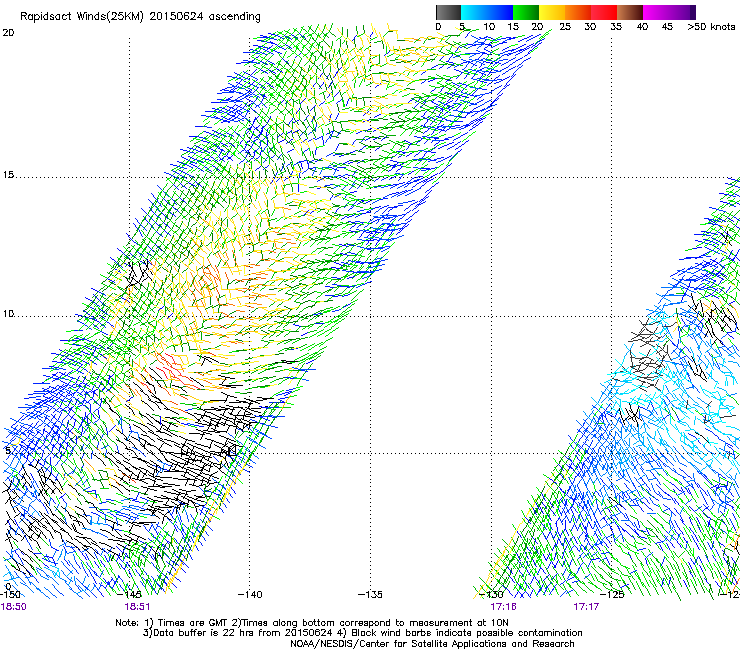Click the 'Rapidsact Winds(25KM) 20150624 ascending' title
Viewport: 740px width, 650px height.
click(x=140, y=17)
